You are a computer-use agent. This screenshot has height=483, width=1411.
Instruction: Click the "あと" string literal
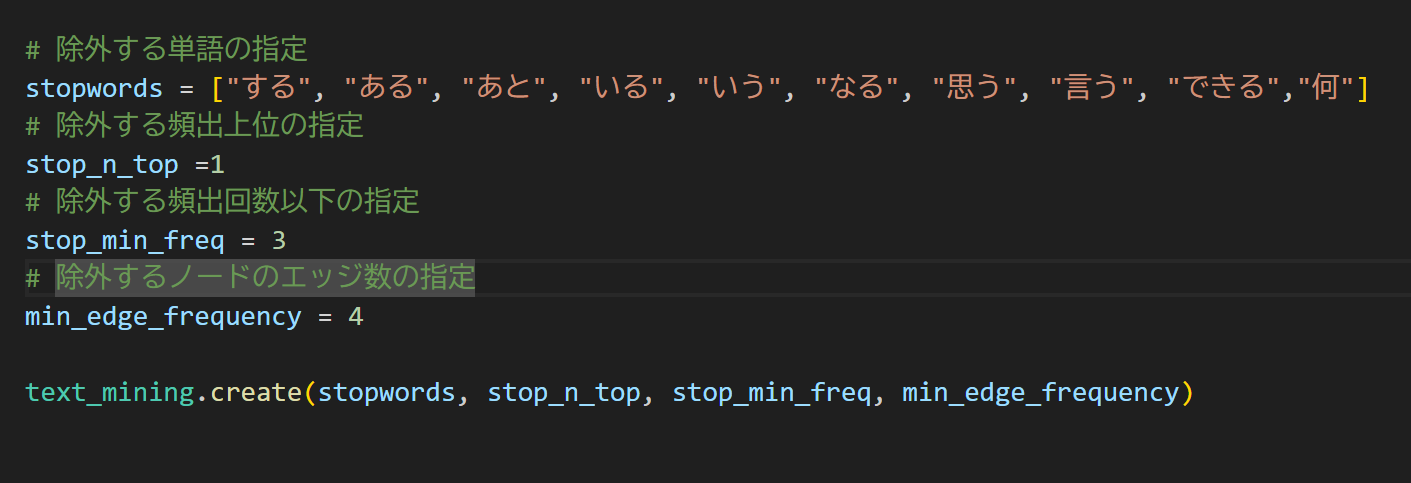[x=502, y=88]
